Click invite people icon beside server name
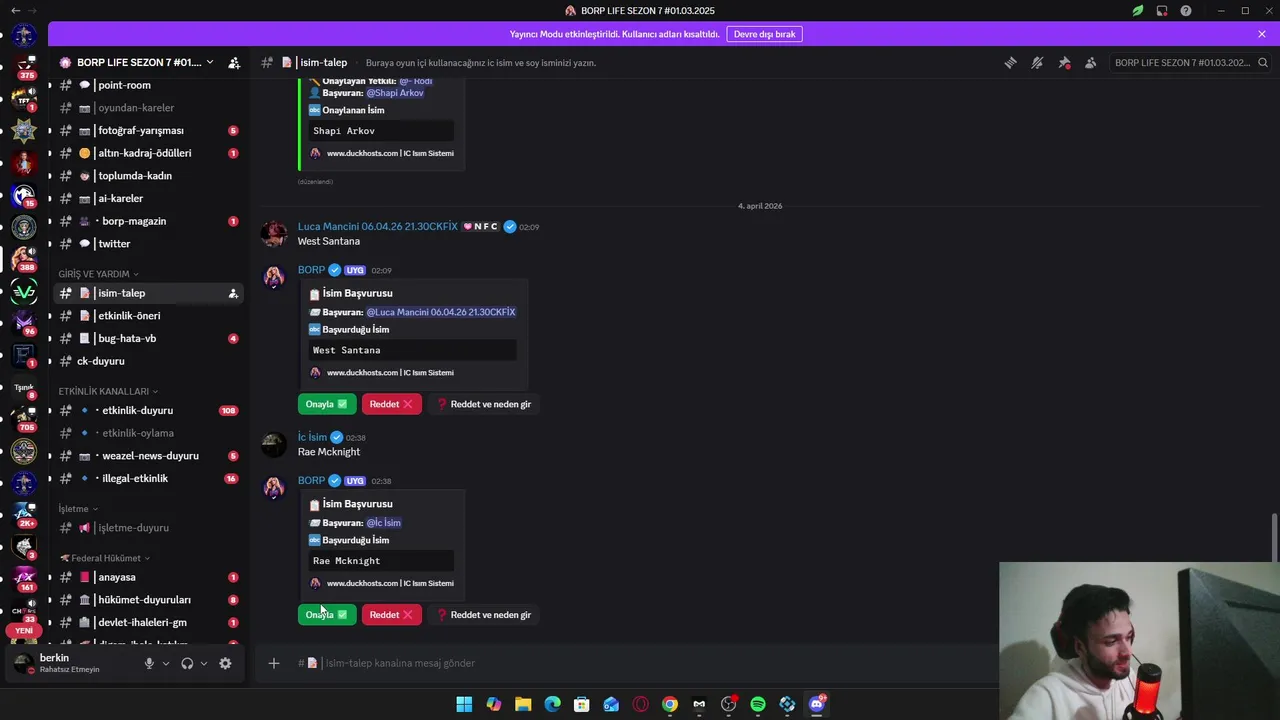The height and width of the screenshot is (720, 1280). (234, 62)
